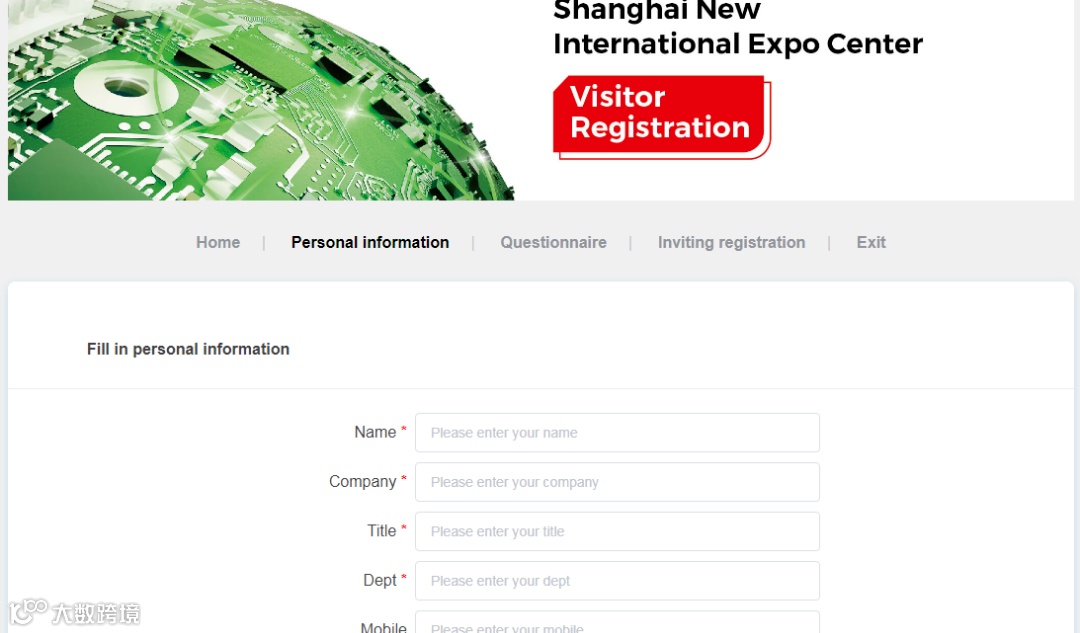Click the 'Dept' field label
This screenshot has height=633, width=1080.
click(x=380, y=581)
